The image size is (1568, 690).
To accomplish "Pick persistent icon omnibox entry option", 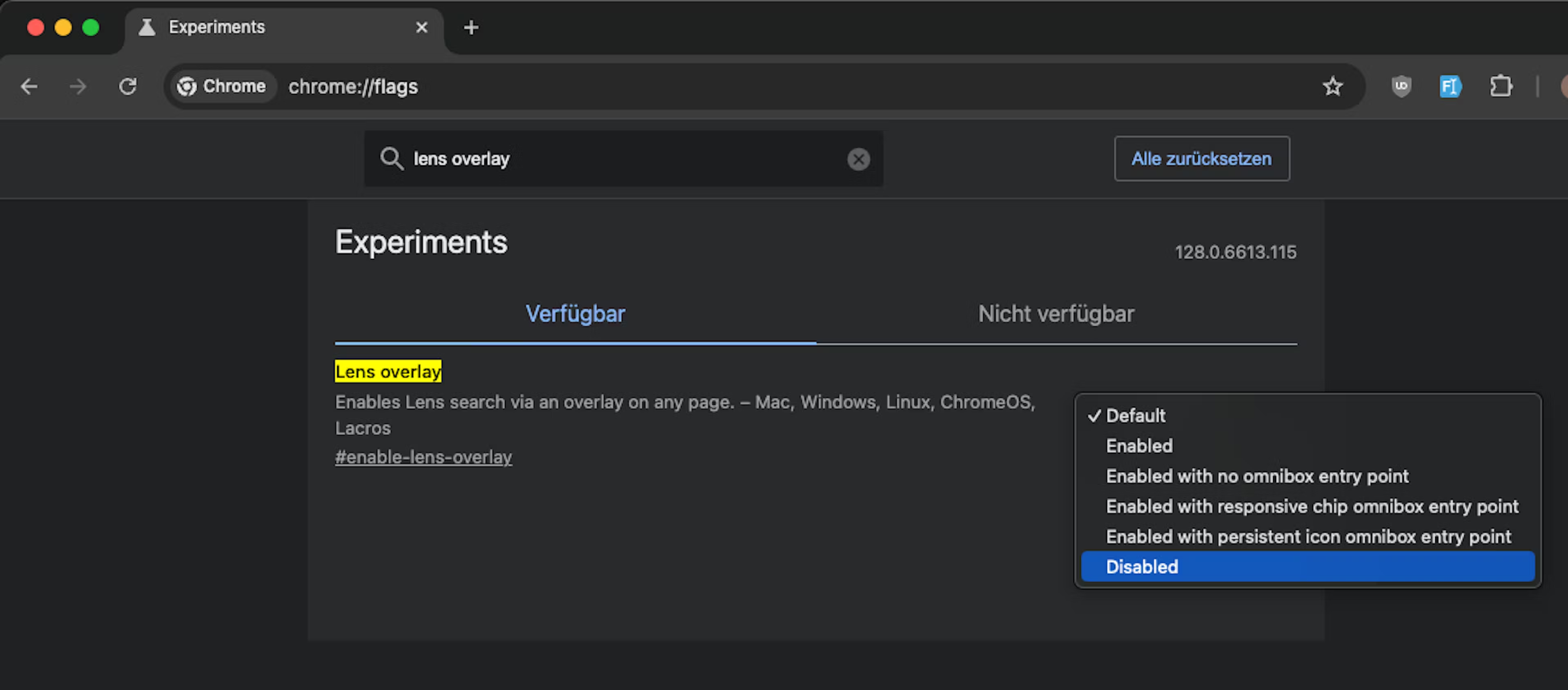I will (x=1308, y=536).
